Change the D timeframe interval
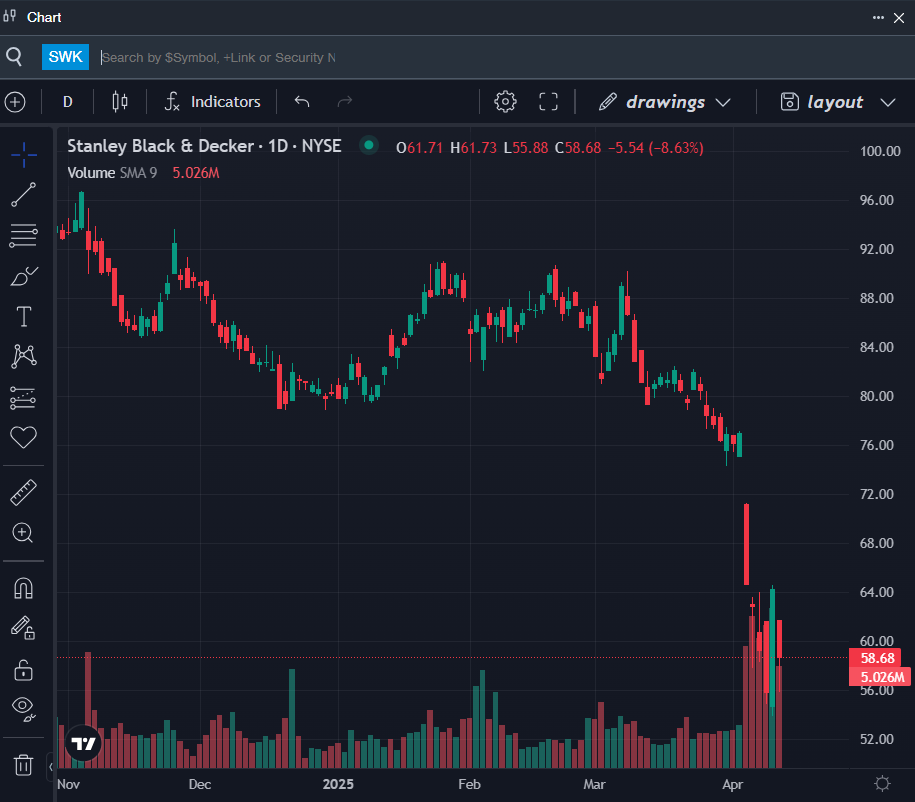Viewport: 915px width, 802px height. [68, 102]
